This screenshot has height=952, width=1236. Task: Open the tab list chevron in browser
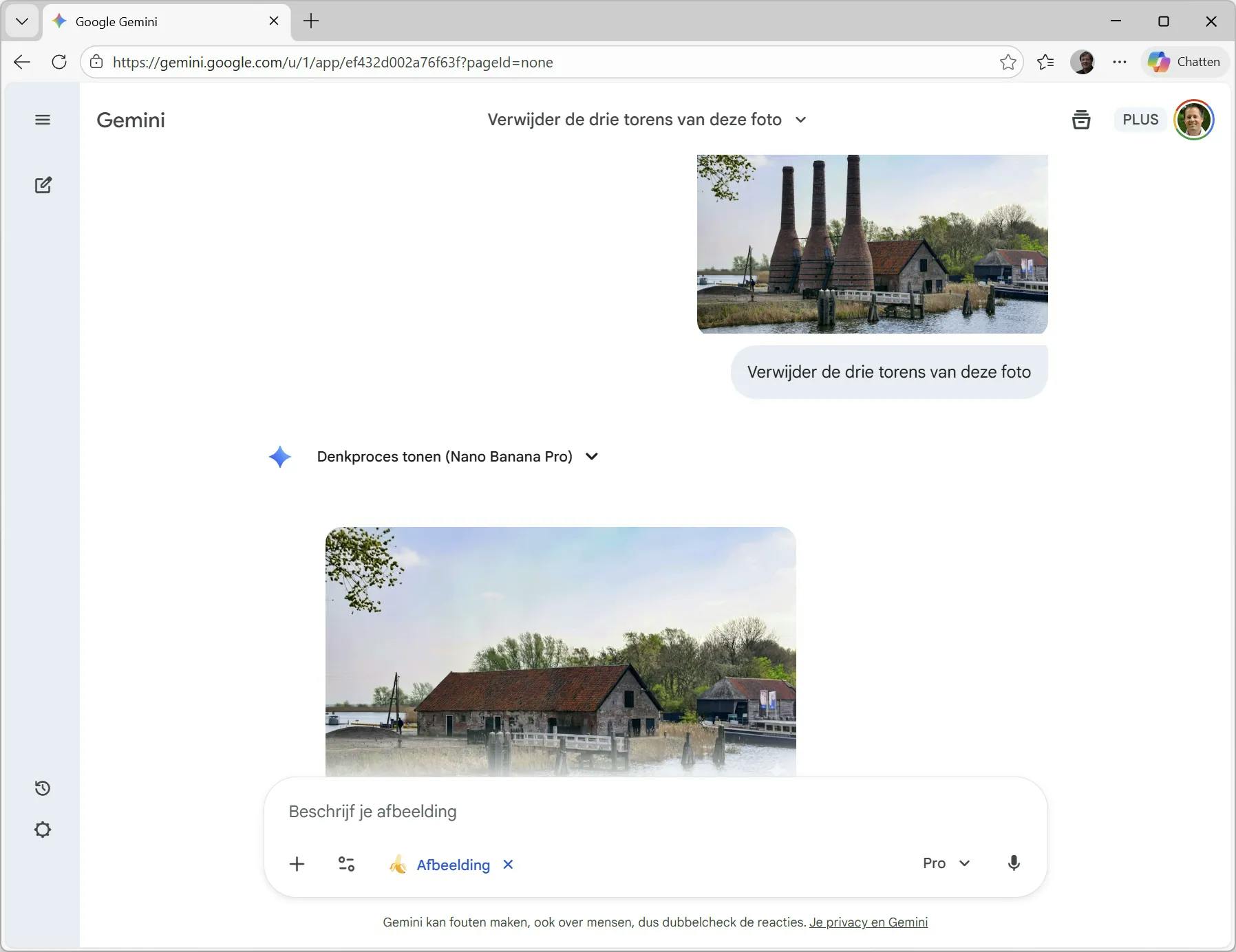coord(22,21)
